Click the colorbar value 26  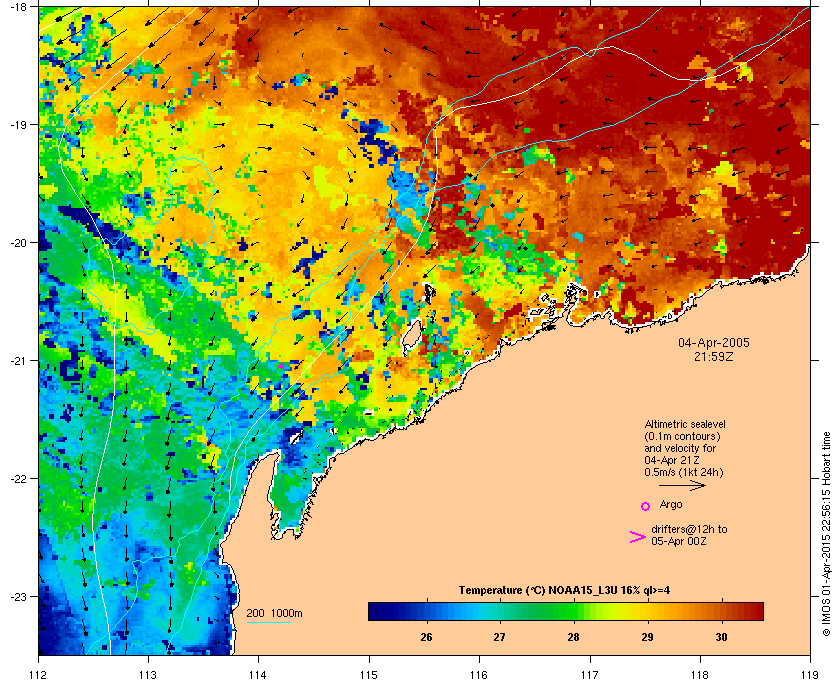[x=426, y=637]
